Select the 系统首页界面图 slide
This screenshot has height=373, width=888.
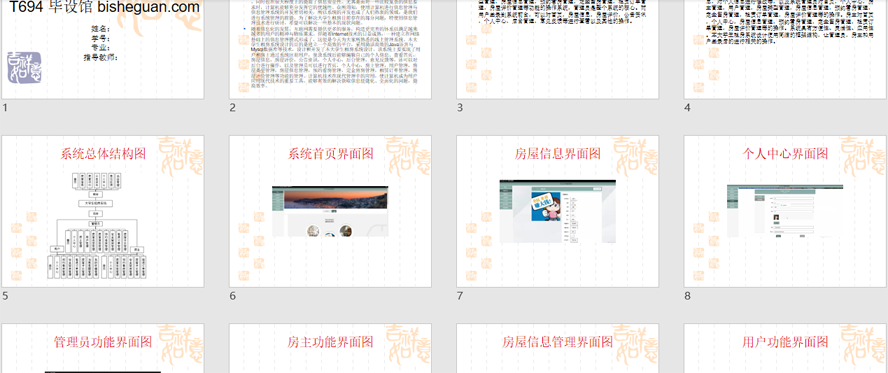(x=330, y=211)
